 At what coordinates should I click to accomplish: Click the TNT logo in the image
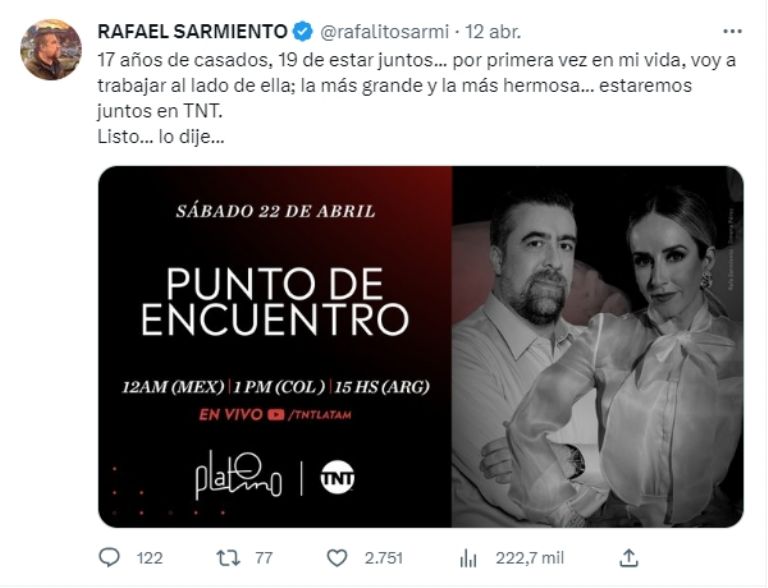[337, 477]
